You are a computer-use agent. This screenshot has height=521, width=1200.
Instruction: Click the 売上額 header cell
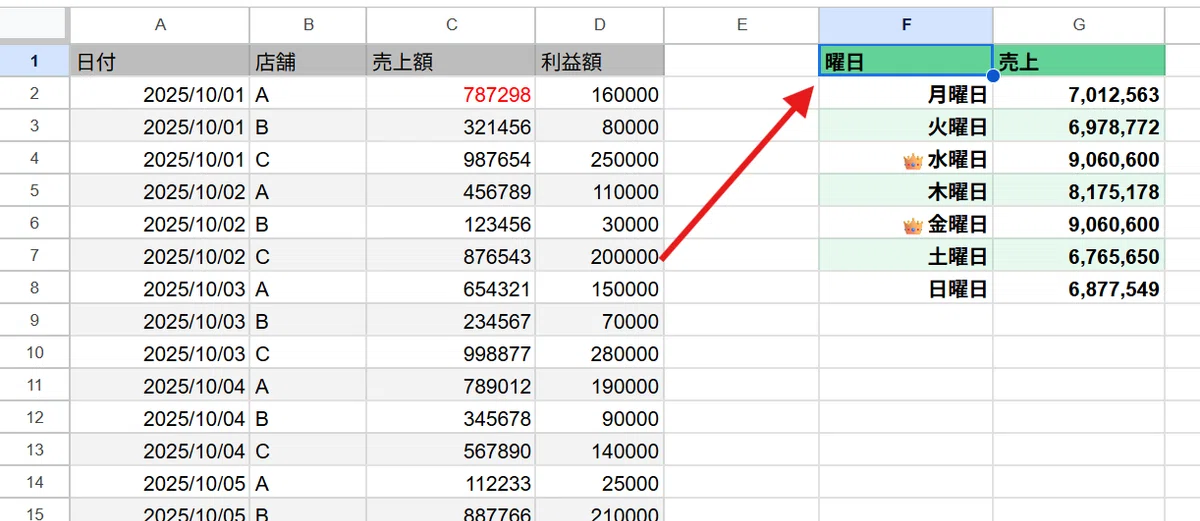pyautogui.click(x=451, y=61)
